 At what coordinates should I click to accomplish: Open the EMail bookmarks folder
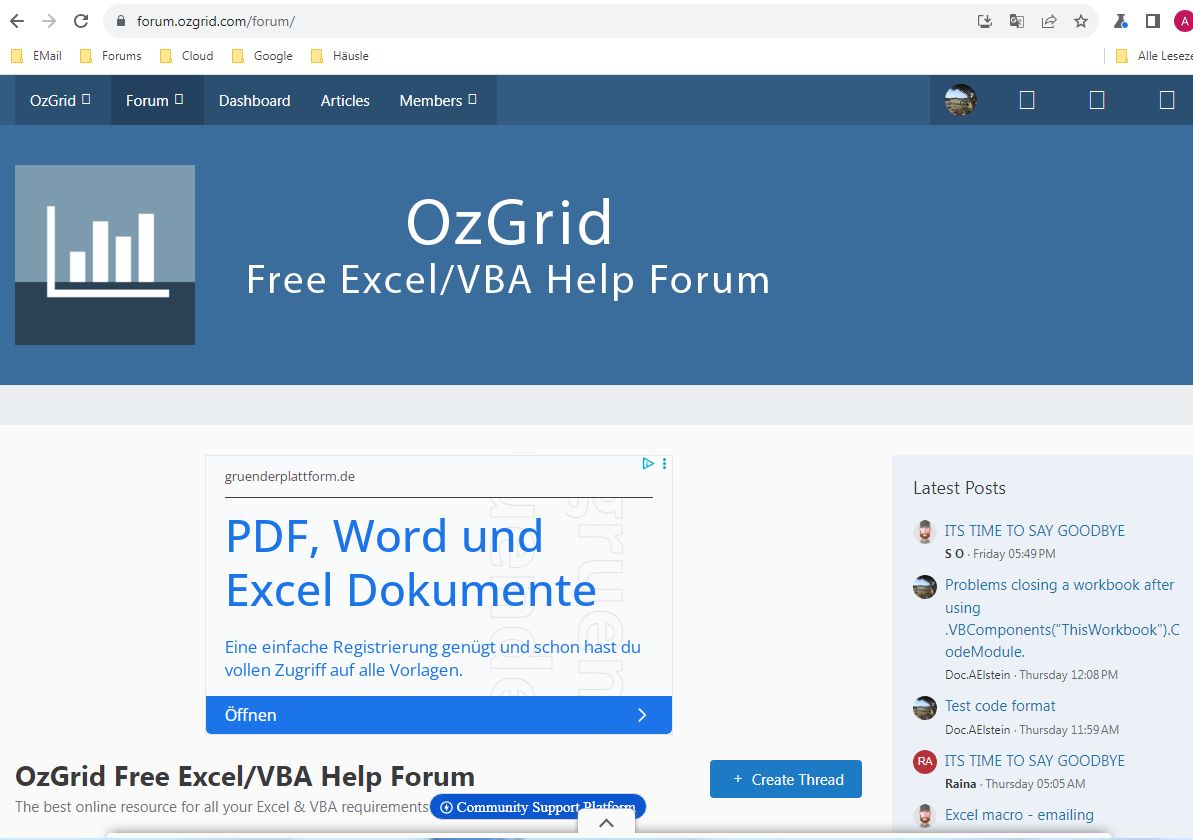point(37,56)
